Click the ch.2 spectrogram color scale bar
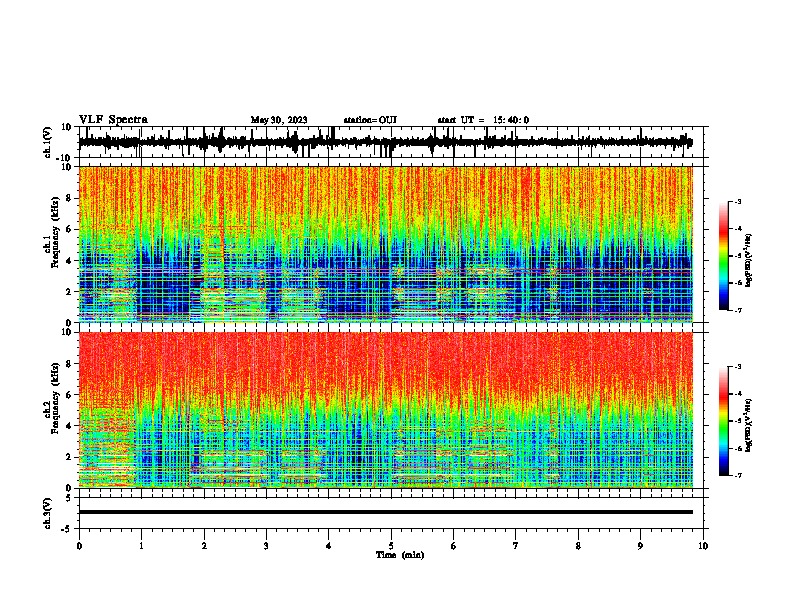The height and width of the screenshot is (612, 792). click(x=724, y=421)
